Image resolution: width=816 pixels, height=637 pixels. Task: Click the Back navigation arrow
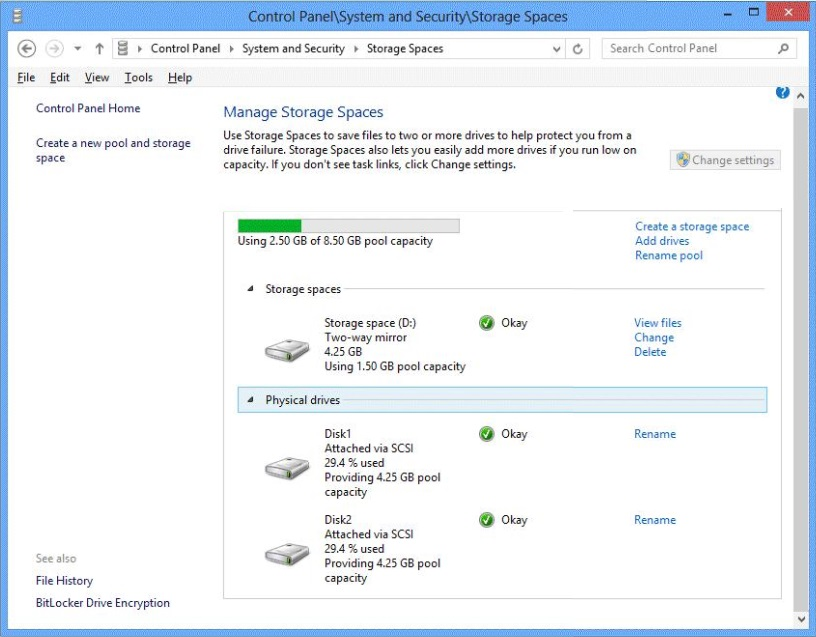tap(27, 49)
